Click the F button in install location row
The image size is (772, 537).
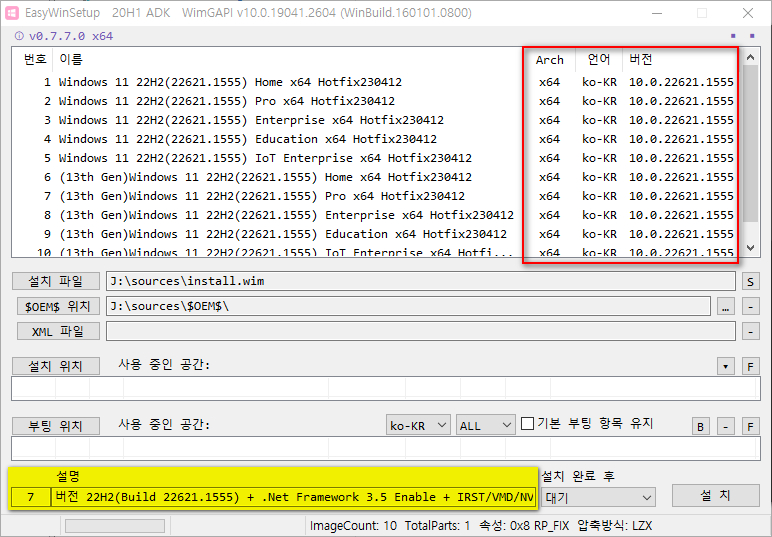750,366
